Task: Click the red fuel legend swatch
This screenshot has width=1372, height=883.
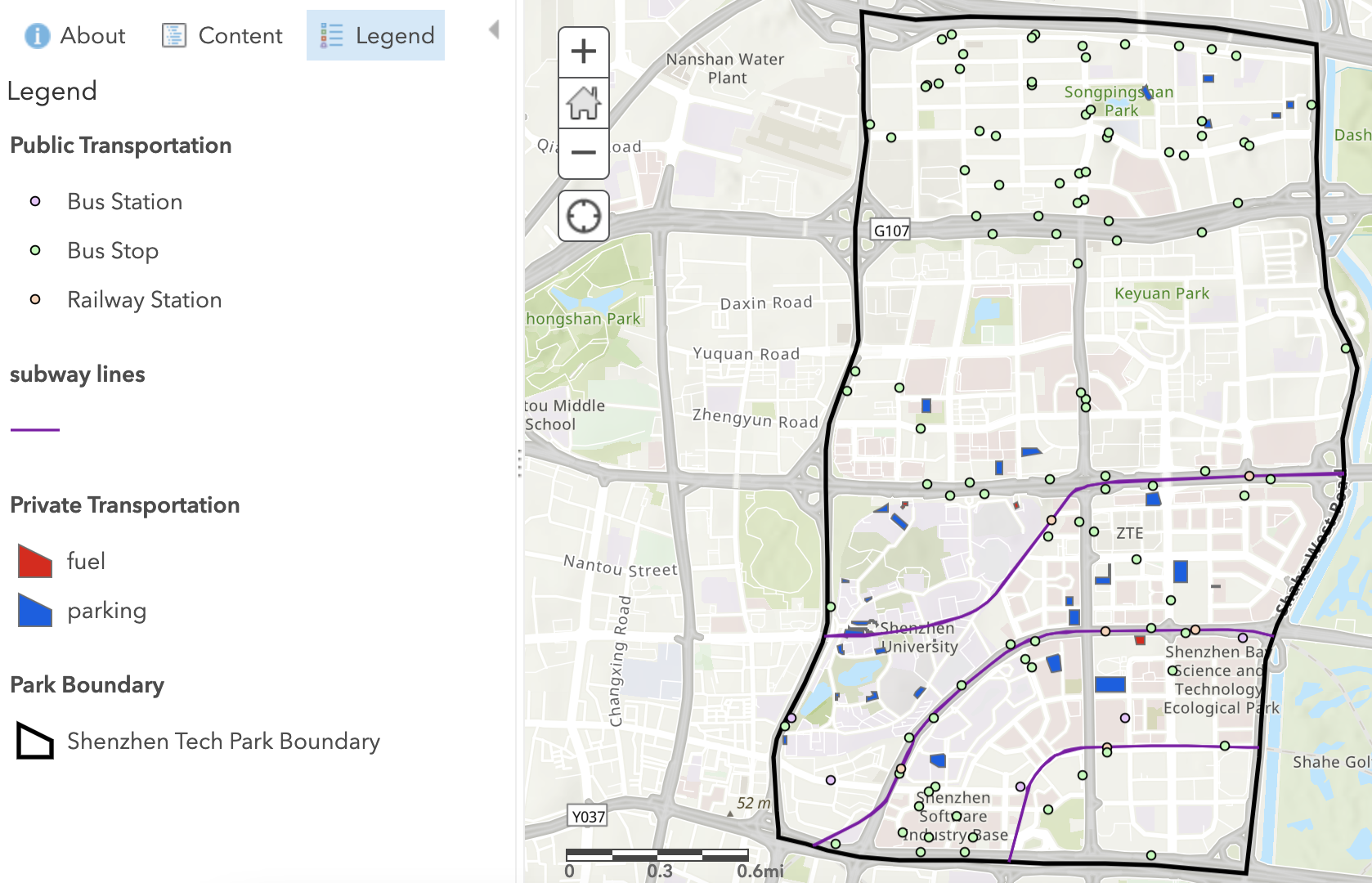Action: tap(35, 562)
